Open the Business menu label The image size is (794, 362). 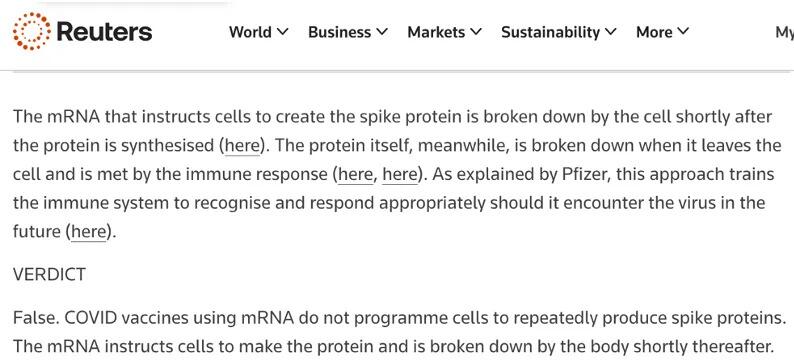coord(339,32)
